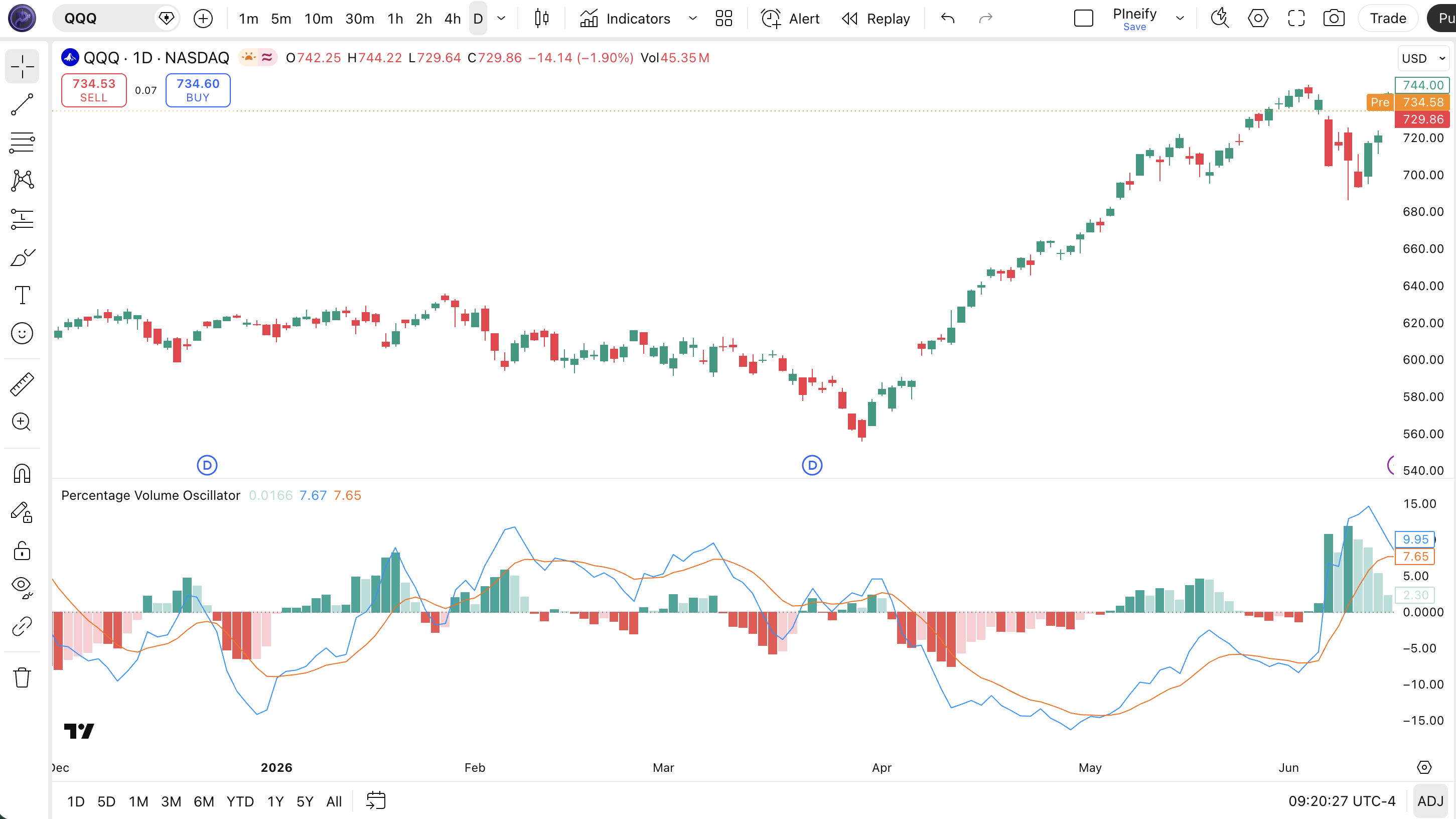Viewport: 1456px width, 819px height.
Task: Toggle hide all drawings eye icon
Action: 22,588
